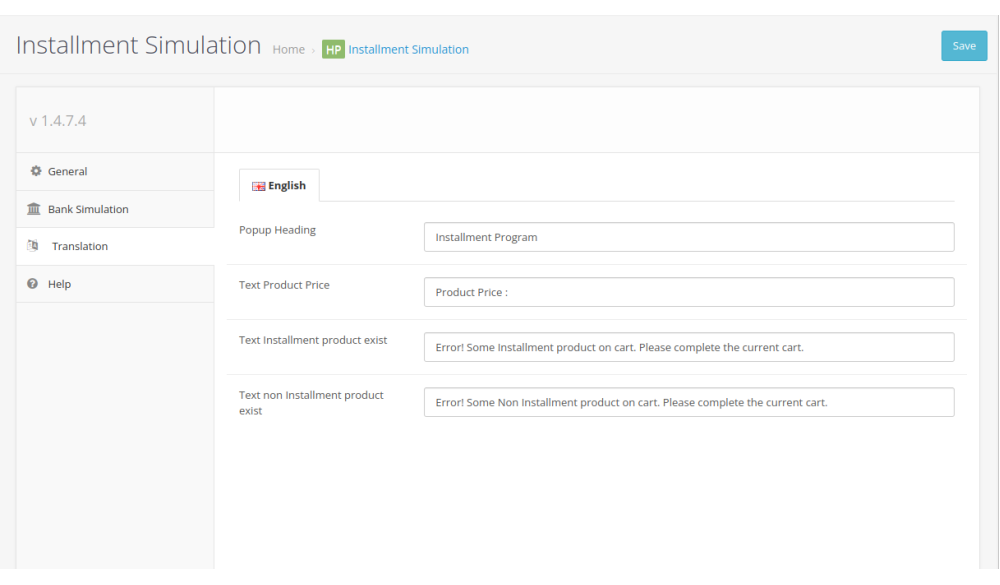Image resolution: width=1000 pixels, height=585 pixels.
Task: Click the green HP badge in breadcrumb
Action: point(333,49)
